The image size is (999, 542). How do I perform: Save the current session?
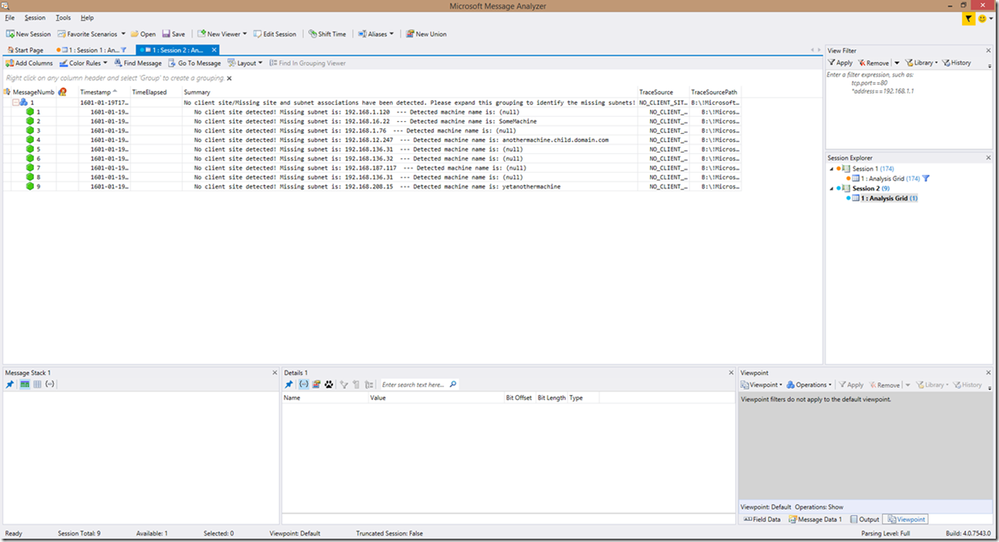click(x=173, y=34)
